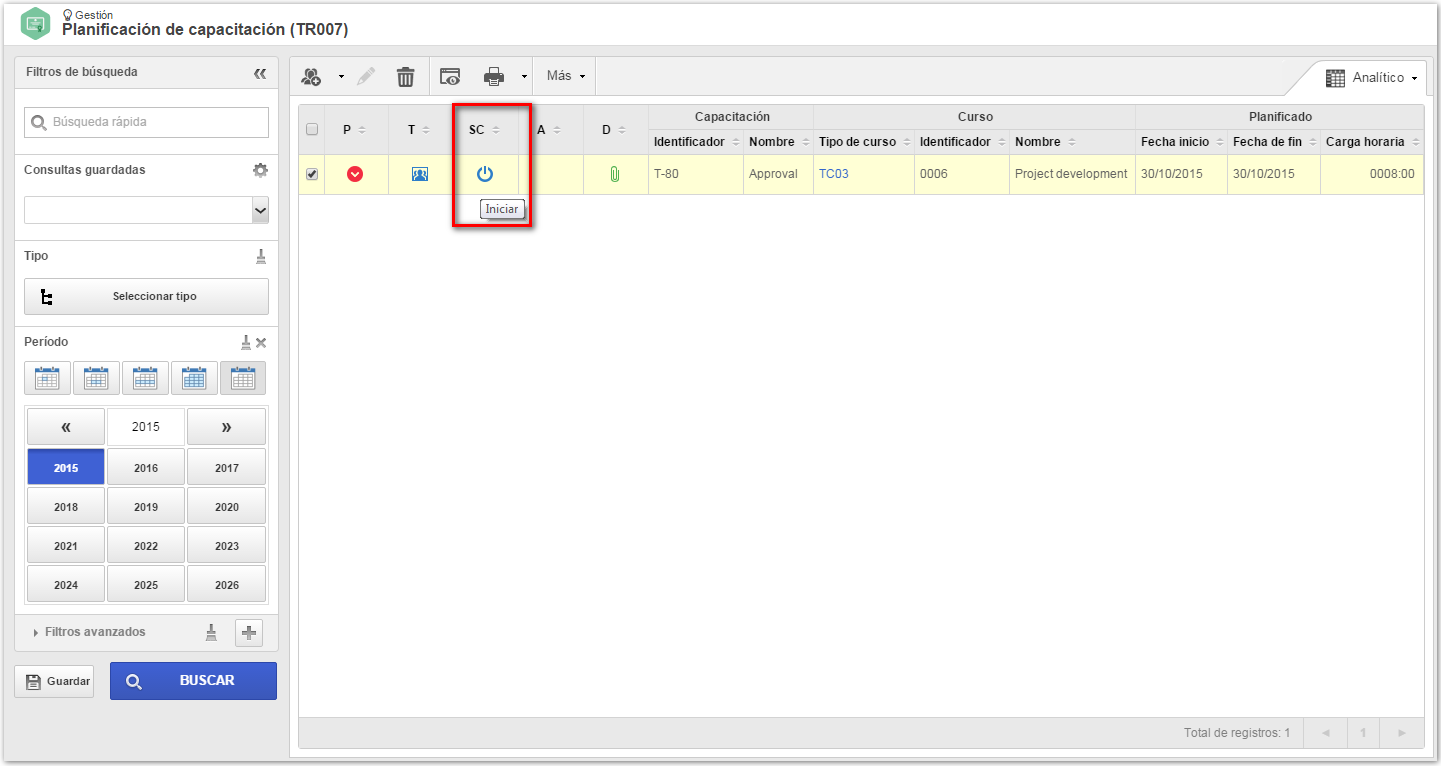Click the BUSCAR button
The image size is (1441, 766).
tap(193, 681)
